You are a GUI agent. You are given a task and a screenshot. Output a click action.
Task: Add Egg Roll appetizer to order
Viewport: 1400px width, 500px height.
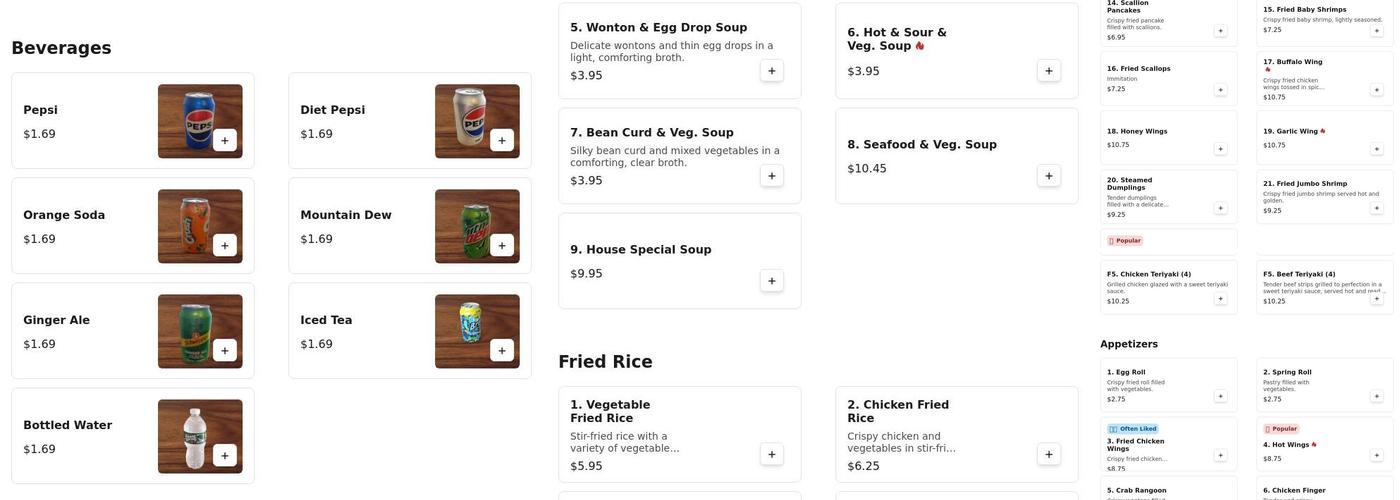tap(1220, 396)
